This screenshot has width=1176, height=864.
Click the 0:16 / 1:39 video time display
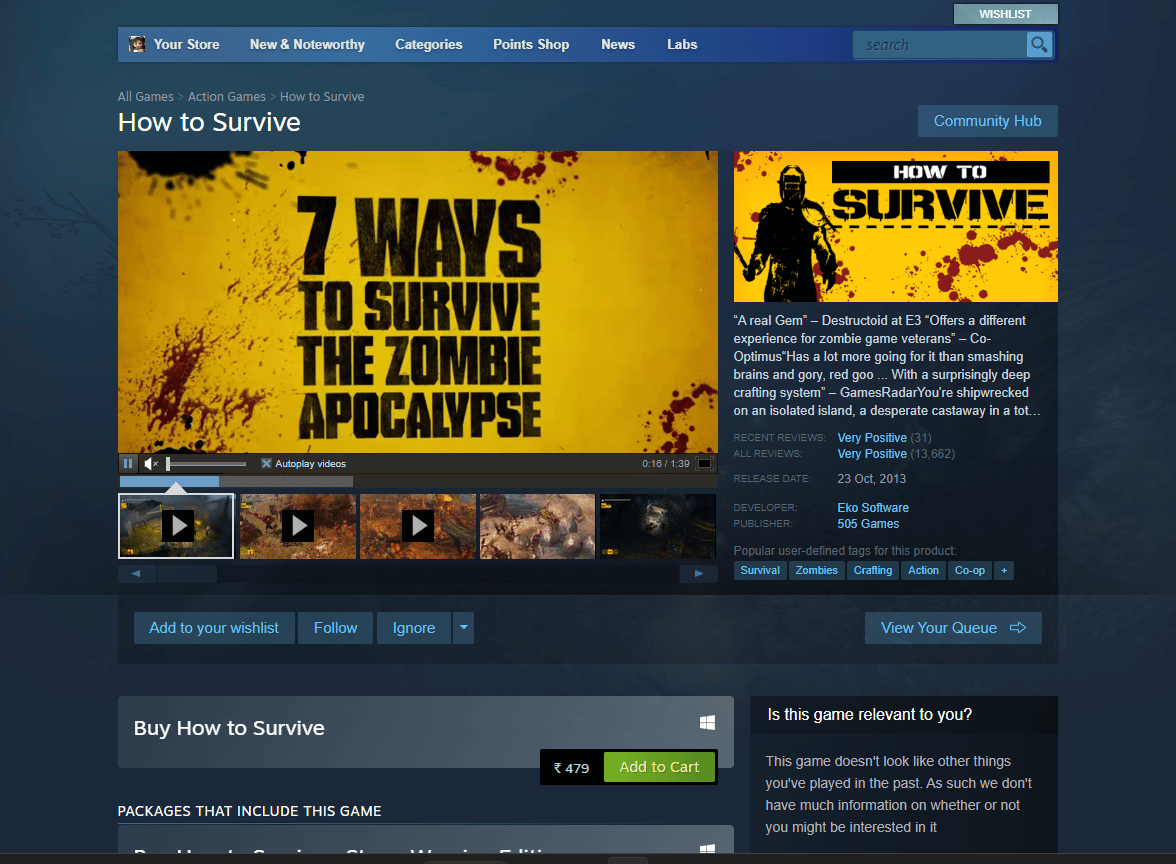point(665,464)
